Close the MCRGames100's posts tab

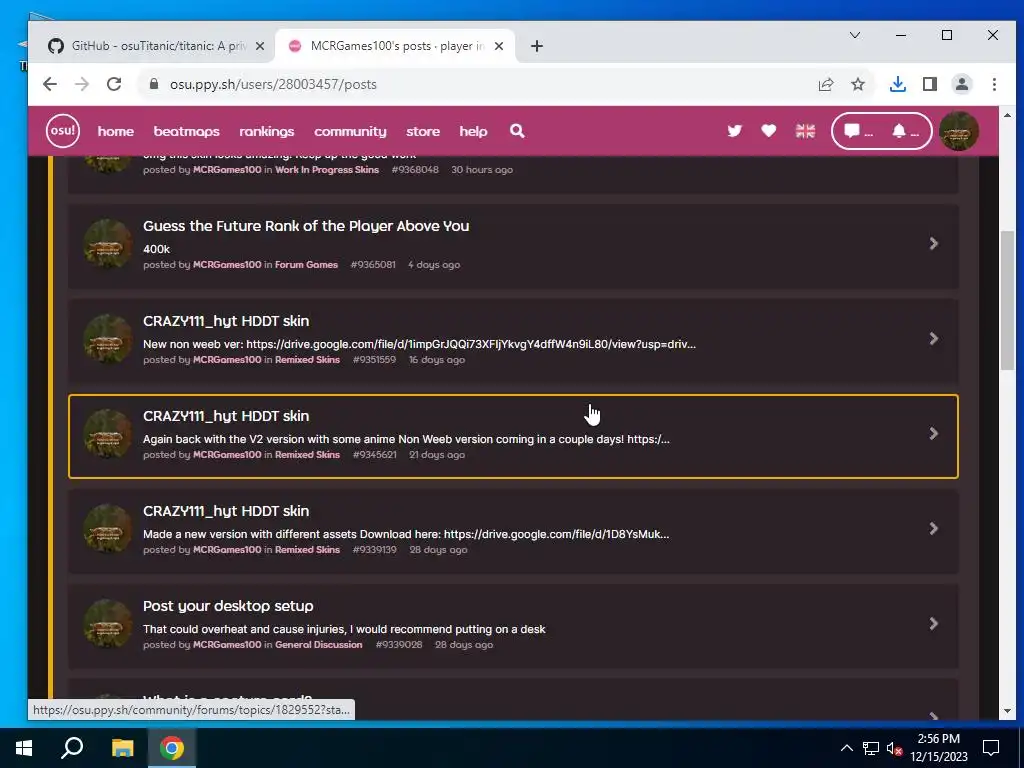(x=498, y=46)
